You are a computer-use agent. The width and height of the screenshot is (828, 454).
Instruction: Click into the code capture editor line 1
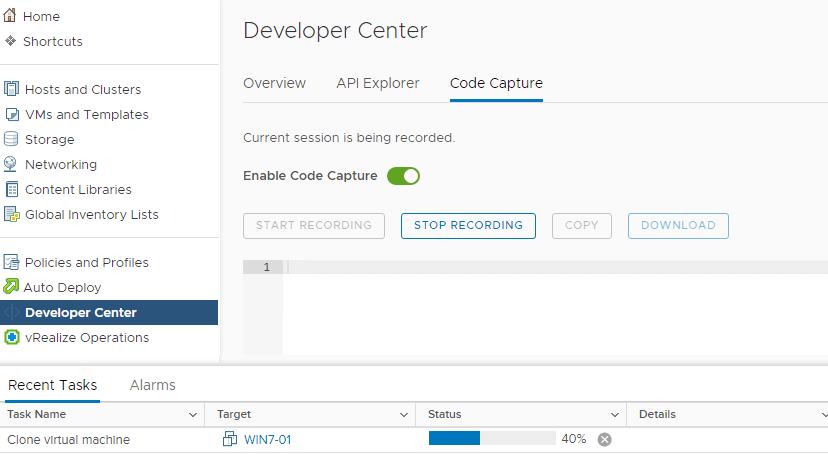point(554,267)
